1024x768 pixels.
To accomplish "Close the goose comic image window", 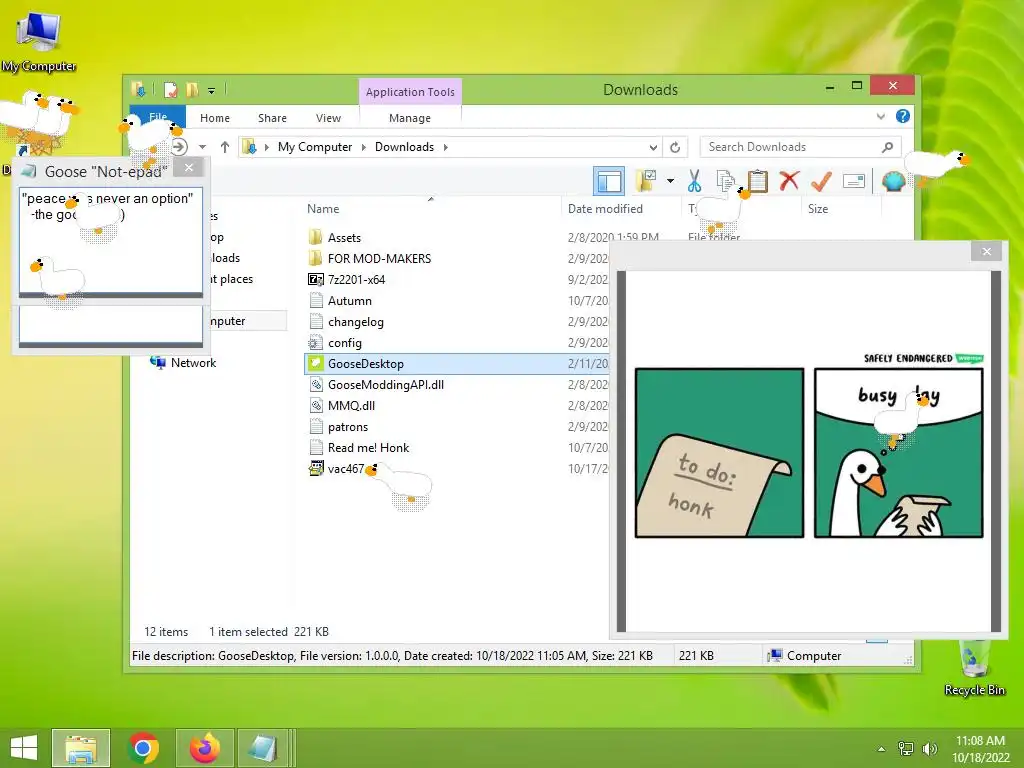I will (x=986, y=251).
